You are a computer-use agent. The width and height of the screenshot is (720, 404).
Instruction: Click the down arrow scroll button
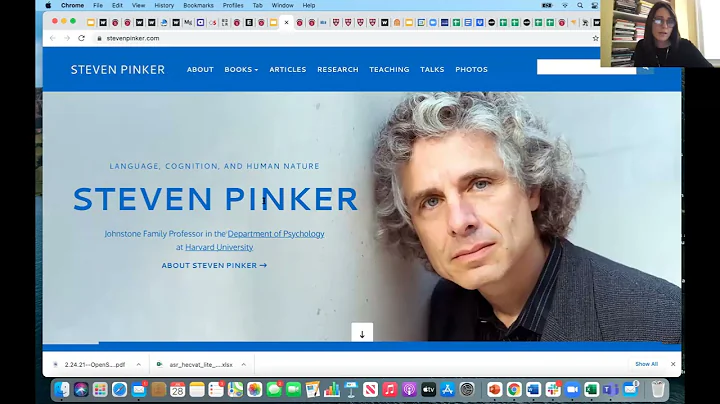click(x=362, y=333)
